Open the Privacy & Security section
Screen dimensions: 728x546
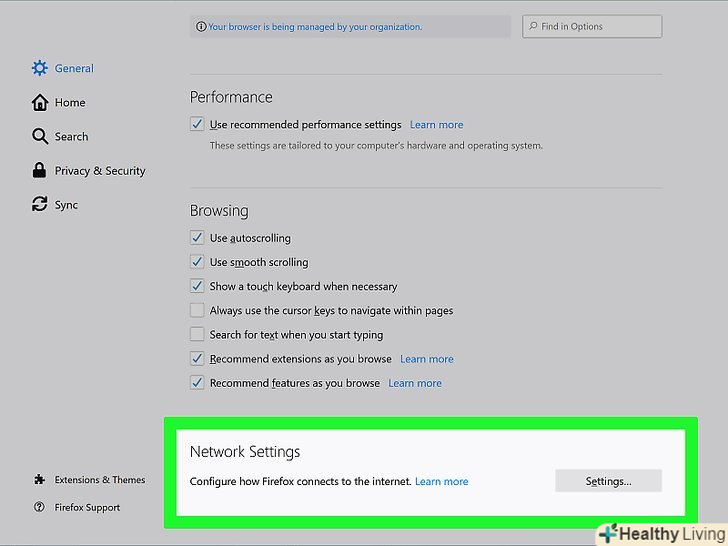[99, 171]
